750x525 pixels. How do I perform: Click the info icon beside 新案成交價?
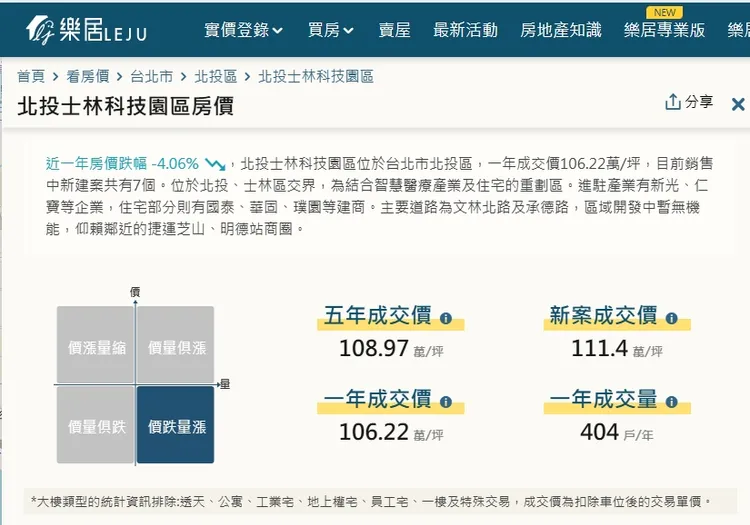[672, 318]
